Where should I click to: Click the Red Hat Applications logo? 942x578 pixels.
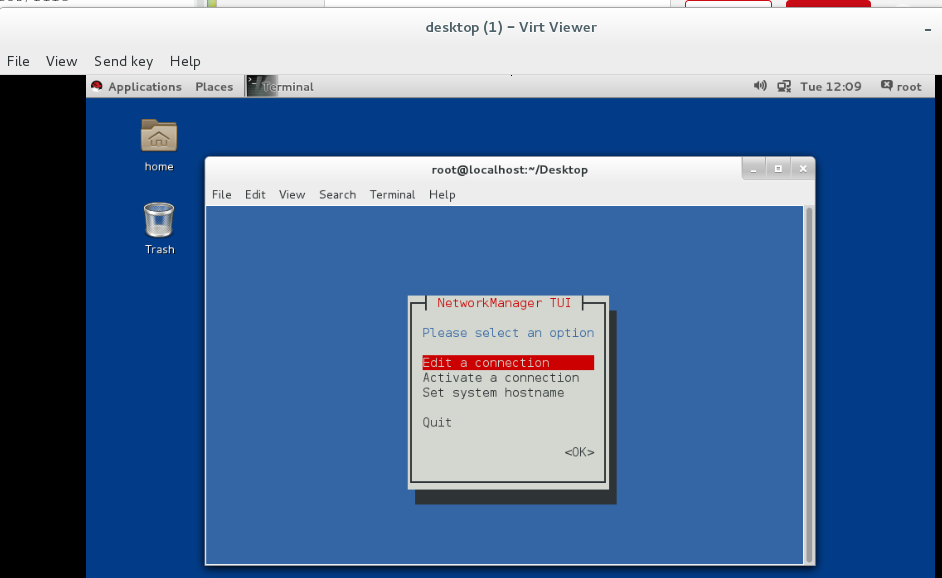pos(96,86)
